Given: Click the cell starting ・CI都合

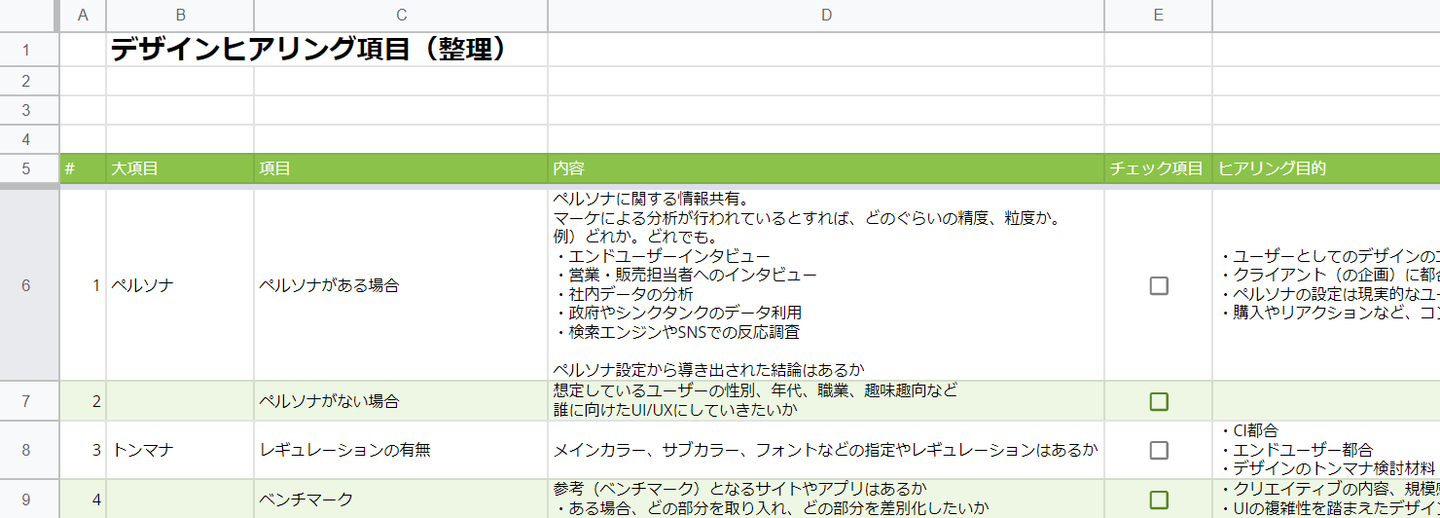Looking at the screenshot, I should (x=1326, y=450).
